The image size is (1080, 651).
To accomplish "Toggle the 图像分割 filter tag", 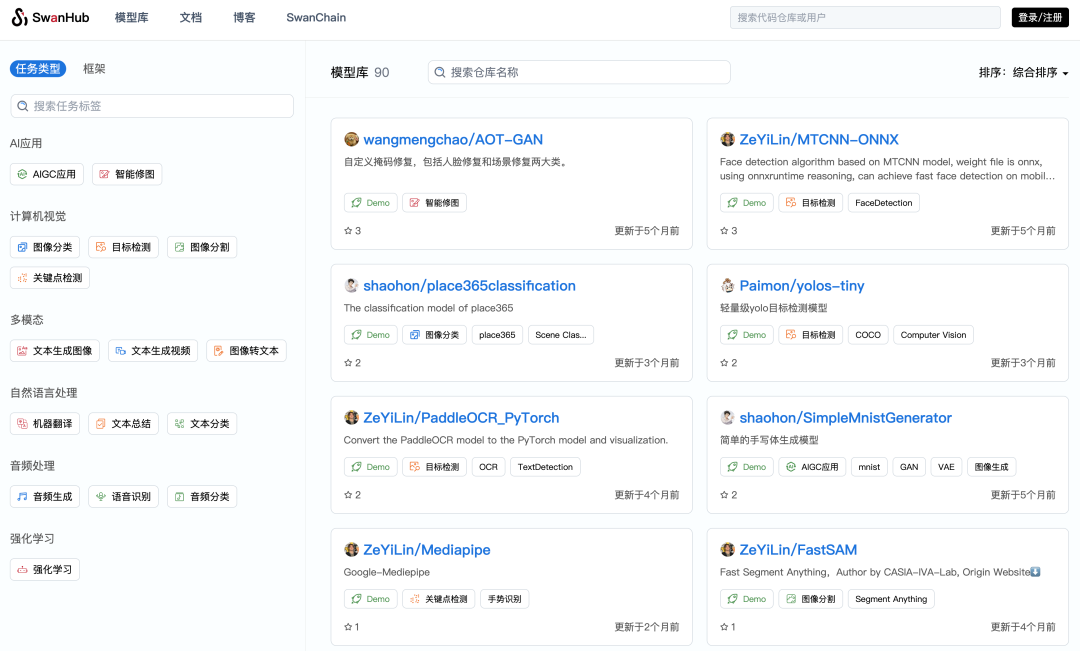I will [202, 247].
